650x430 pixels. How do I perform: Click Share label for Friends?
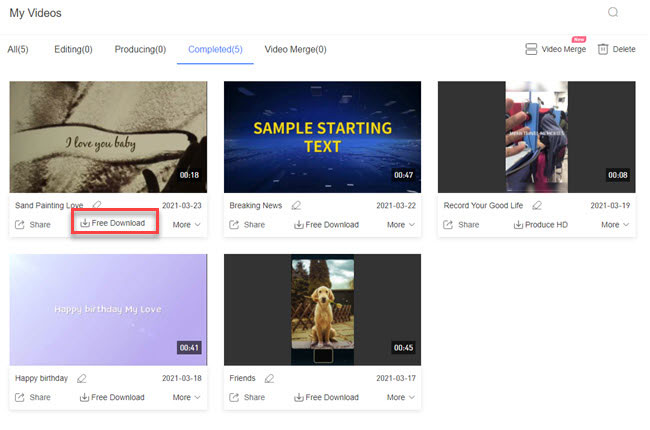tap(254, 397)
